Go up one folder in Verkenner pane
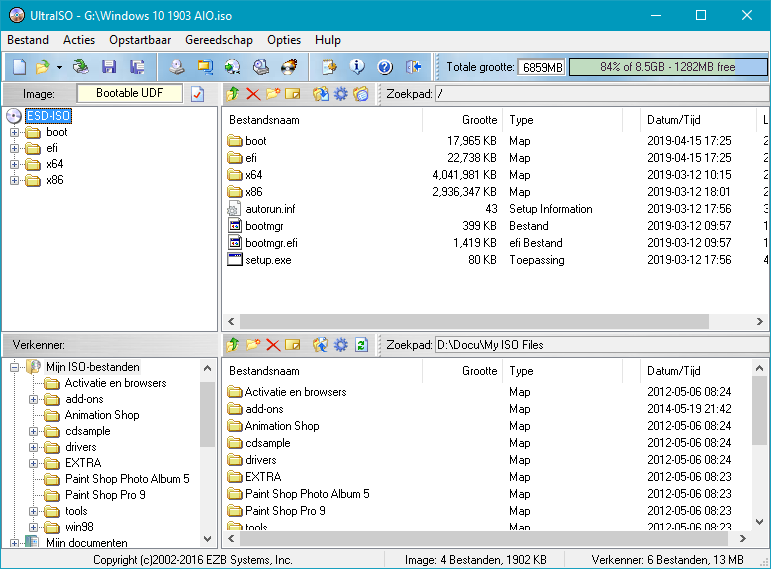771x569 pixels. point(233,345)
